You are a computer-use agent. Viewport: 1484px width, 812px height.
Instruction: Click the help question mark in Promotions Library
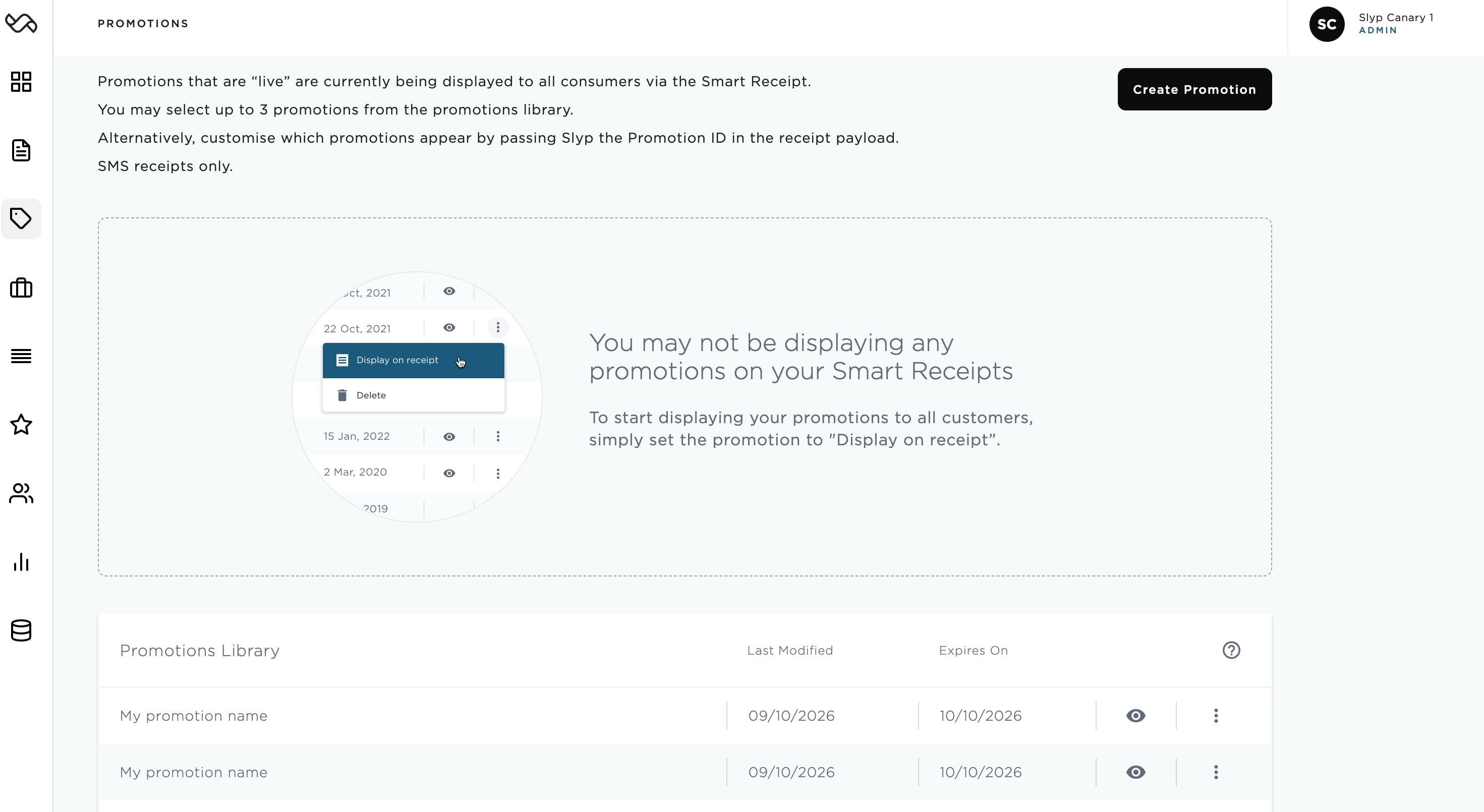(1231, 650)
